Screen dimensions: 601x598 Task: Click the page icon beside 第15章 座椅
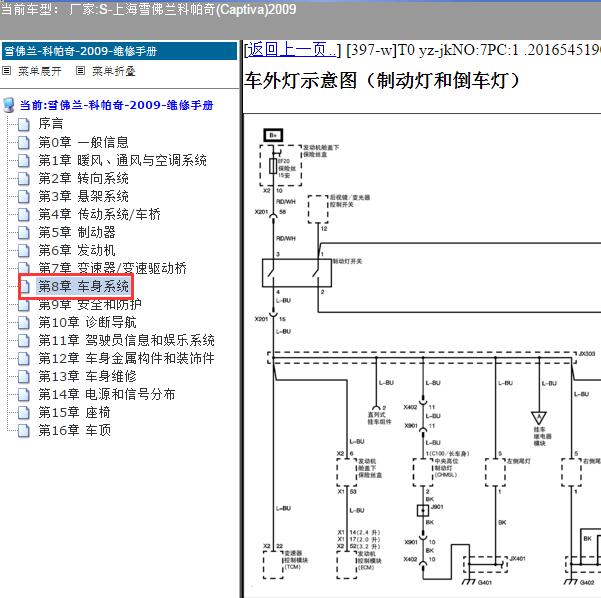[x=24, y=412]
